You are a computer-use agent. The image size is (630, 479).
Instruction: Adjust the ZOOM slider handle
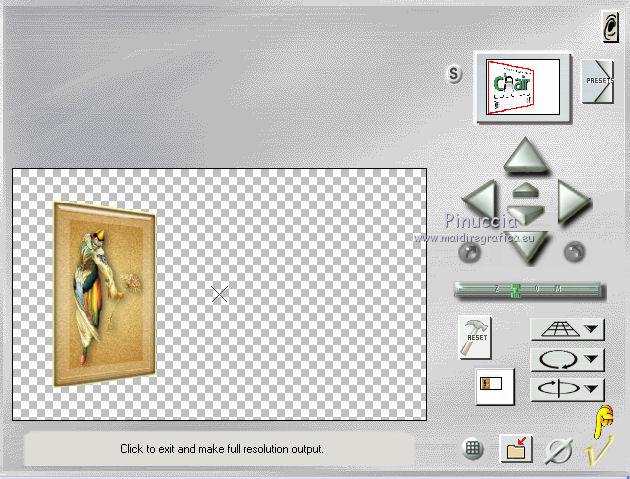(x=516, y=290)
